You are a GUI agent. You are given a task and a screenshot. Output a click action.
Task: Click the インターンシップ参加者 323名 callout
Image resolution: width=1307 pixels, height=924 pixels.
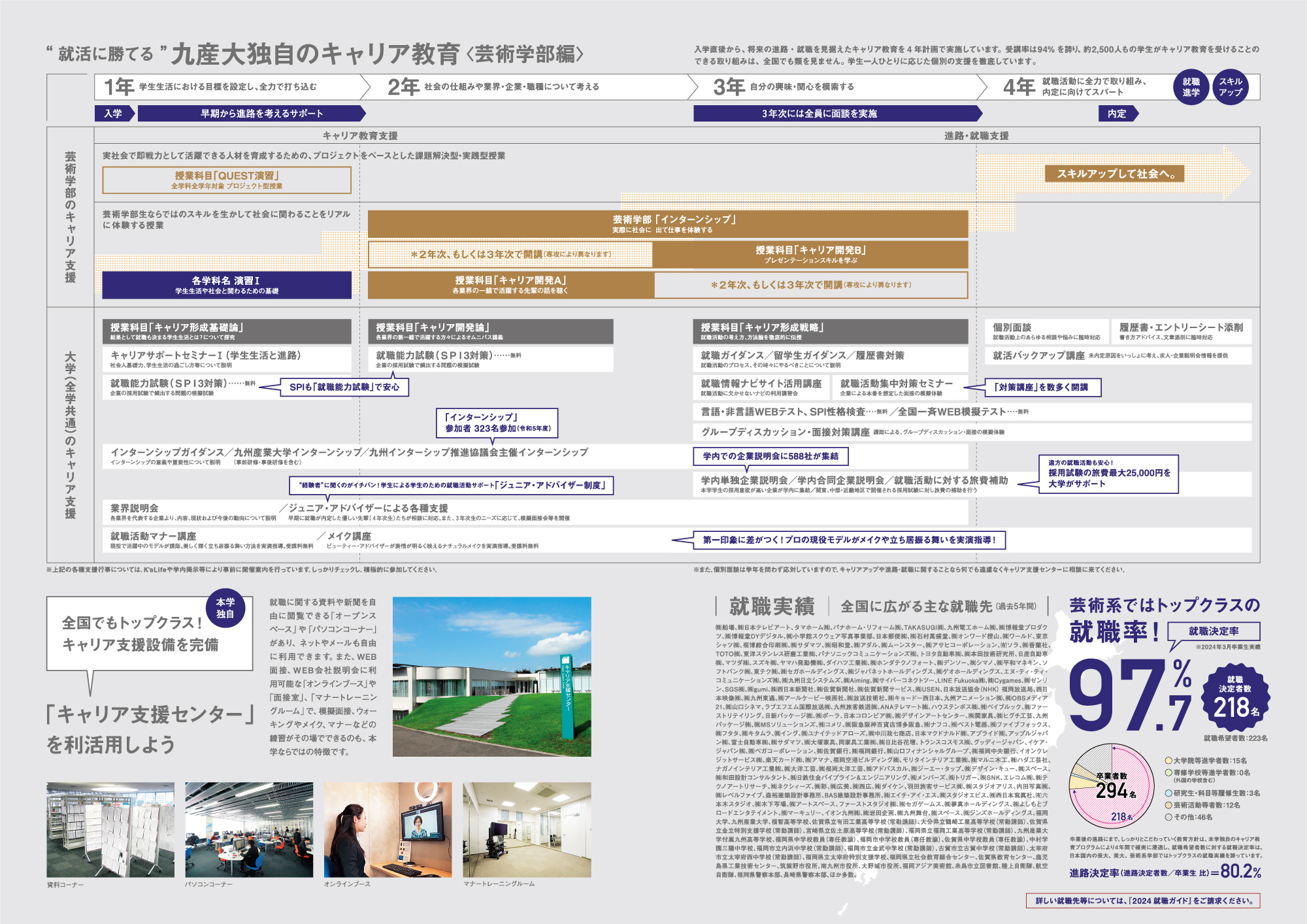pyautogui.click(x=497, y=423)
